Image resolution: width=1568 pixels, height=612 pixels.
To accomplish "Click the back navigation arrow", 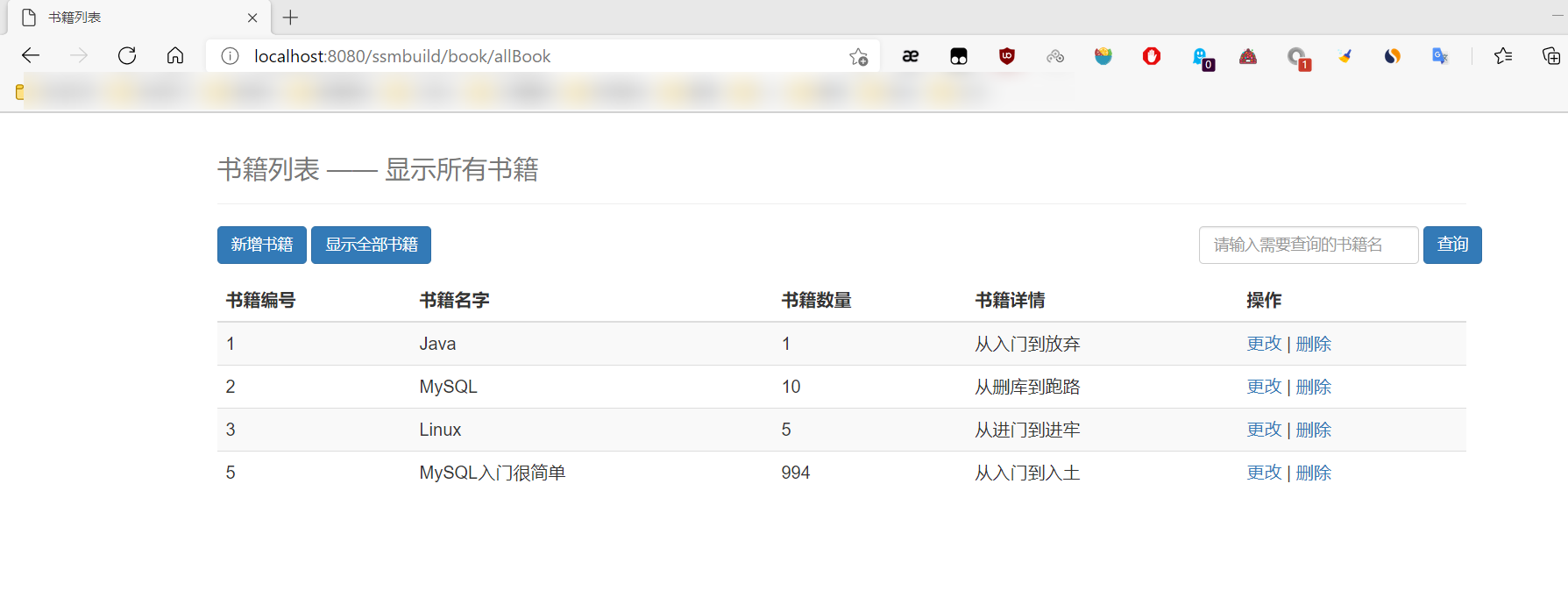I will pos(31,56).
